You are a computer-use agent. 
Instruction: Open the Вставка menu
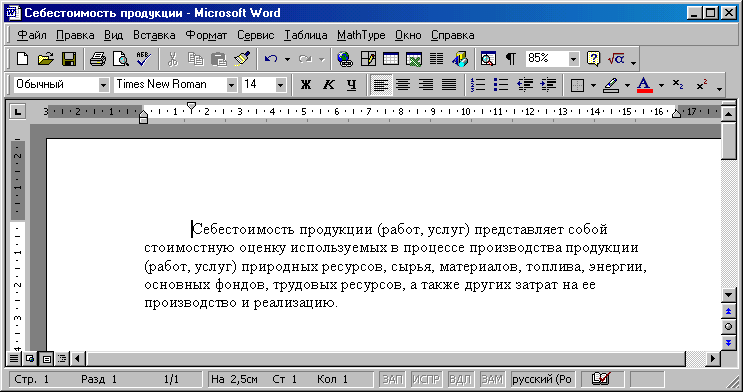(154, 35)
